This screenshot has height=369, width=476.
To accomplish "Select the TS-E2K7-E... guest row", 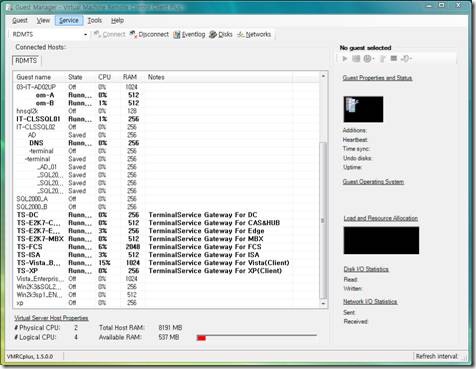I will coord(166,231).
